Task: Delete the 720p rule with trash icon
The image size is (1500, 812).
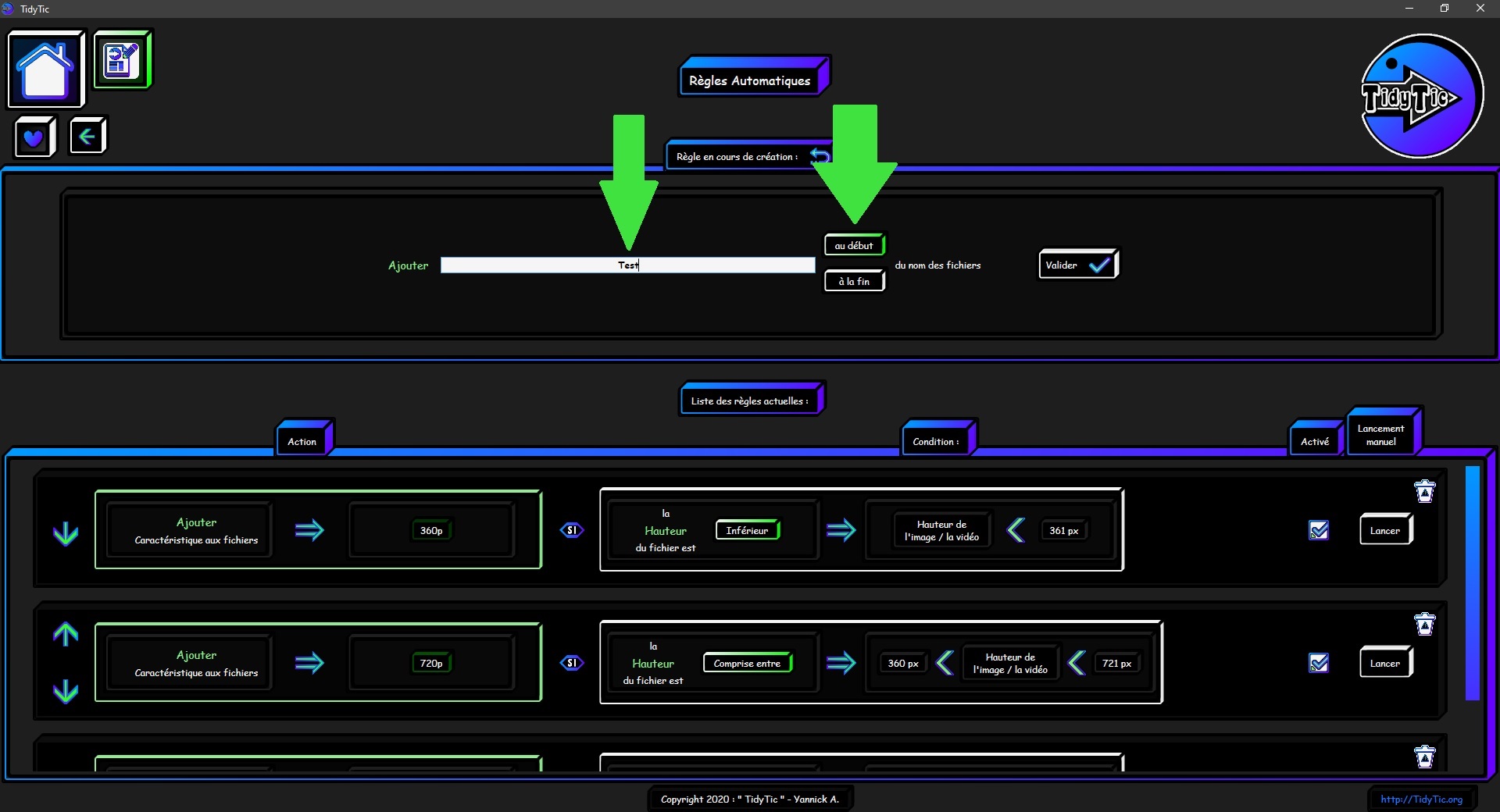Action: click(1424, 624)
